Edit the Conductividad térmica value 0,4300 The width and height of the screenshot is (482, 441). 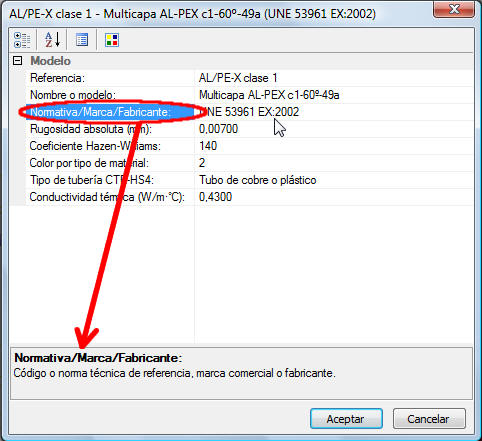pyautogui.click(x=334, y=197)
